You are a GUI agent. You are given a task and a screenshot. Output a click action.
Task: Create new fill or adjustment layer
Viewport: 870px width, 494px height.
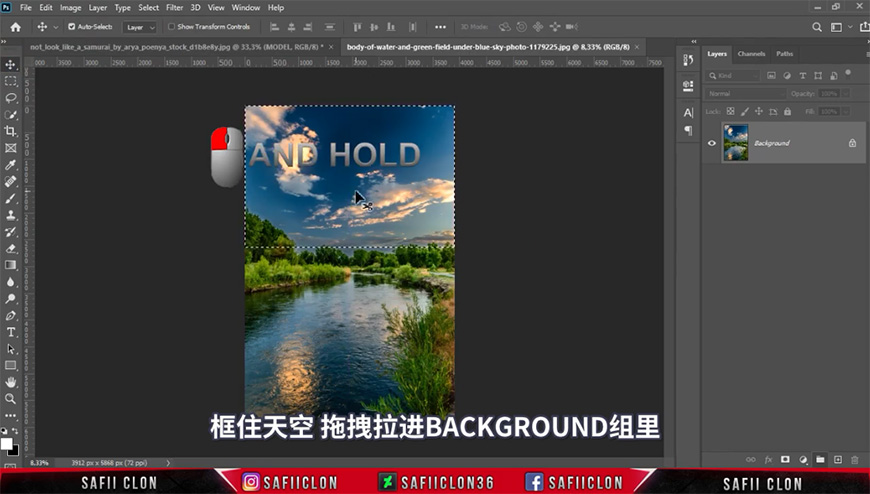[x=803, y=460]
